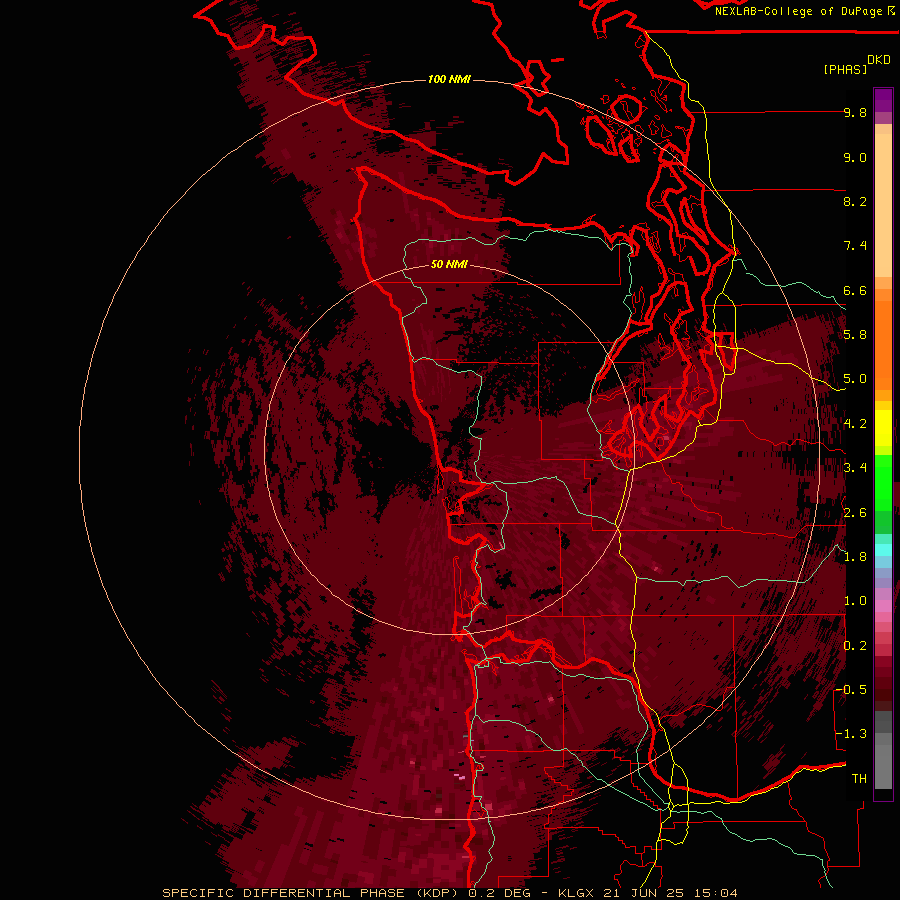
Task: Pick the purple segment atop the color bar
Action: point(883,100)
